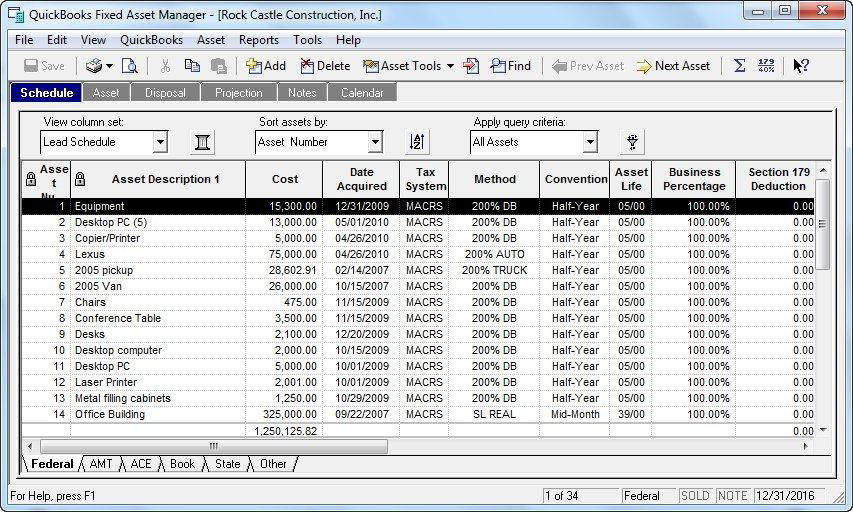Viewport: 853px width, 512px height.
Task: Open the Edit menu
Action: click(x=57, y=40)
